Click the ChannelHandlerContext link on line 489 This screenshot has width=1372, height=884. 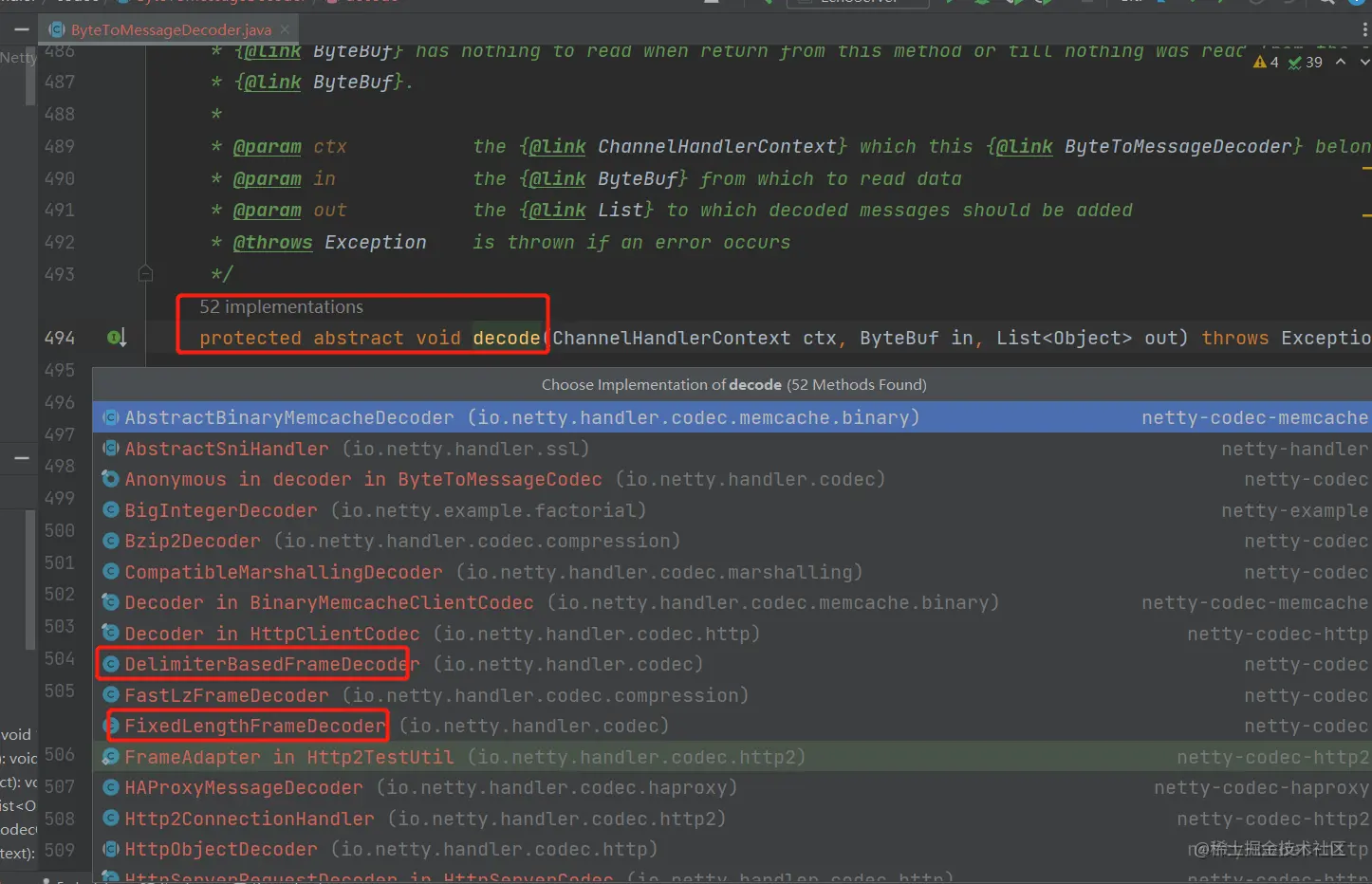(x=717, y=146)
